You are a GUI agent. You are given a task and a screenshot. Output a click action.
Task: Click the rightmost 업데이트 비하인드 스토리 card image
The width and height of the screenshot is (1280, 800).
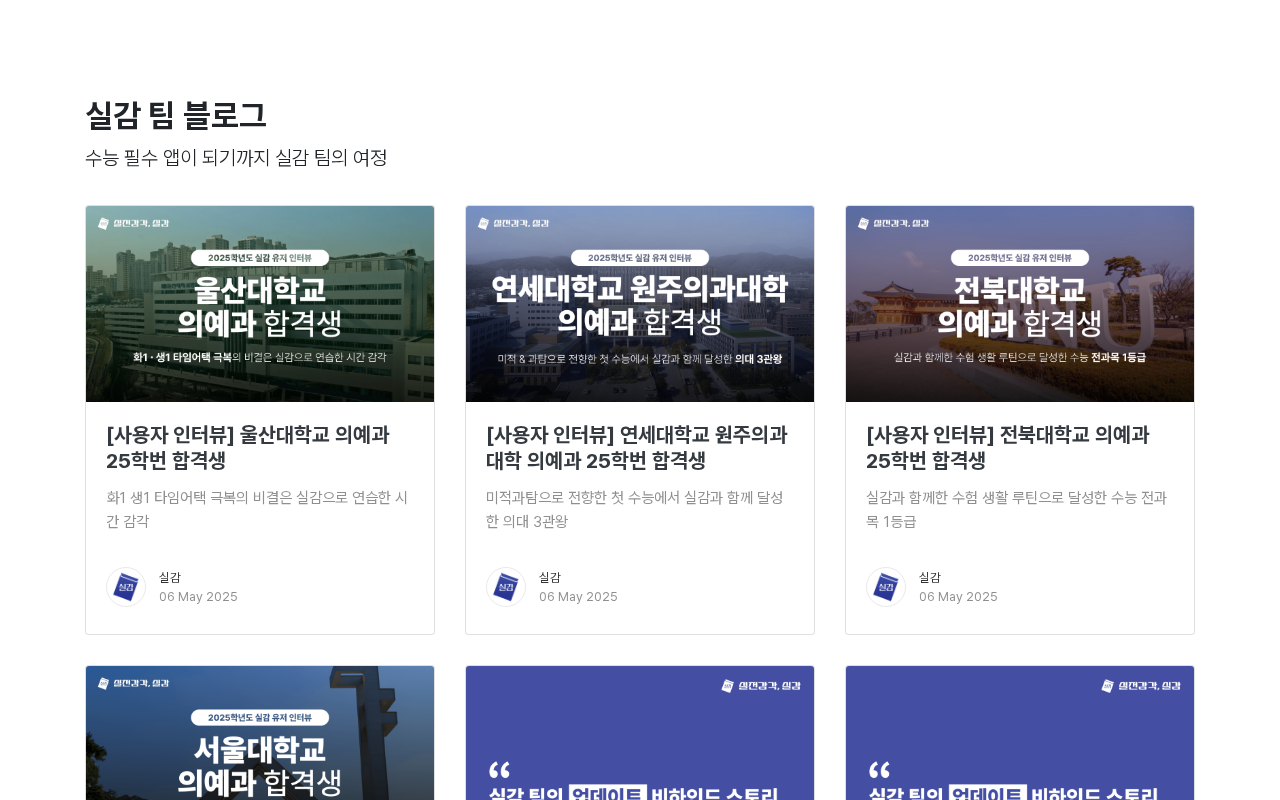pos(1020,733)
